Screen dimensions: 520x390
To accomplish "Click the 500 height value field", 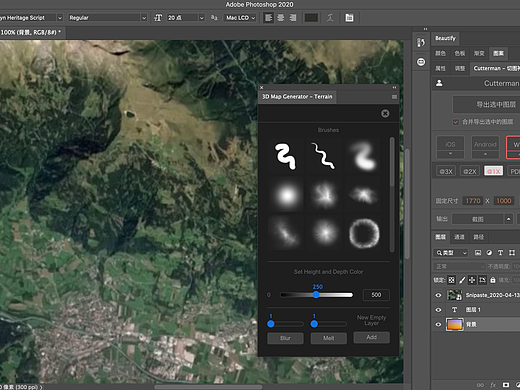I will pos(376,295).
